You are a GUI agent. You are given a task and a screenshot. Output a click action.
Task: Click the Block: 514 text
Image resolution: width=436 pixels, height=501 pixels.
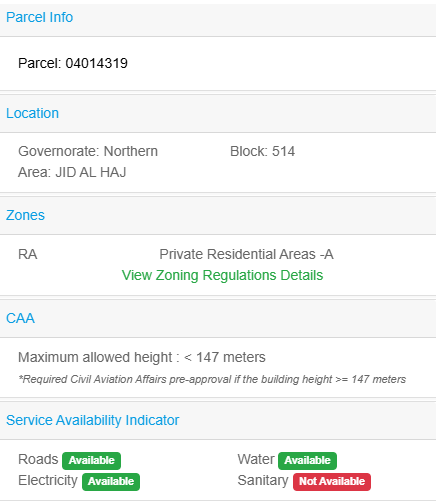[x=263, y=151]
